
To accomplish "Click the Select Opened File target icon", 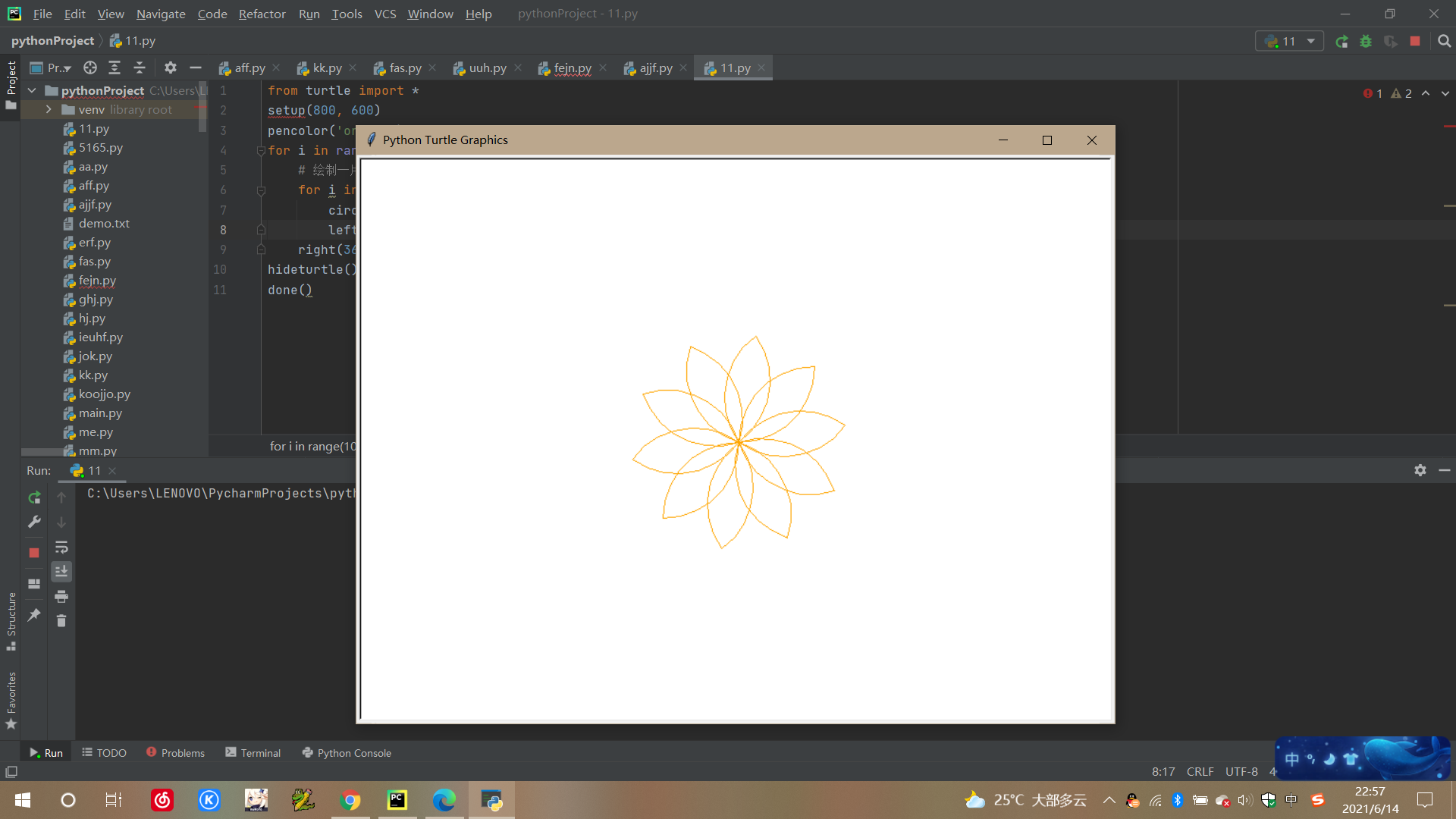I will click(90, 67).
